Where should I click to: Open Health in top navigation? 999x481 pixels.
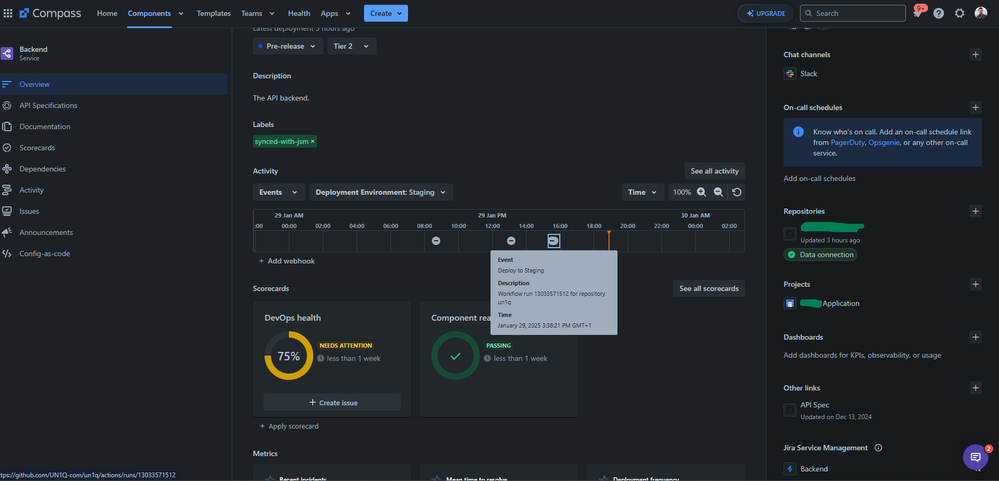(299, 13)
